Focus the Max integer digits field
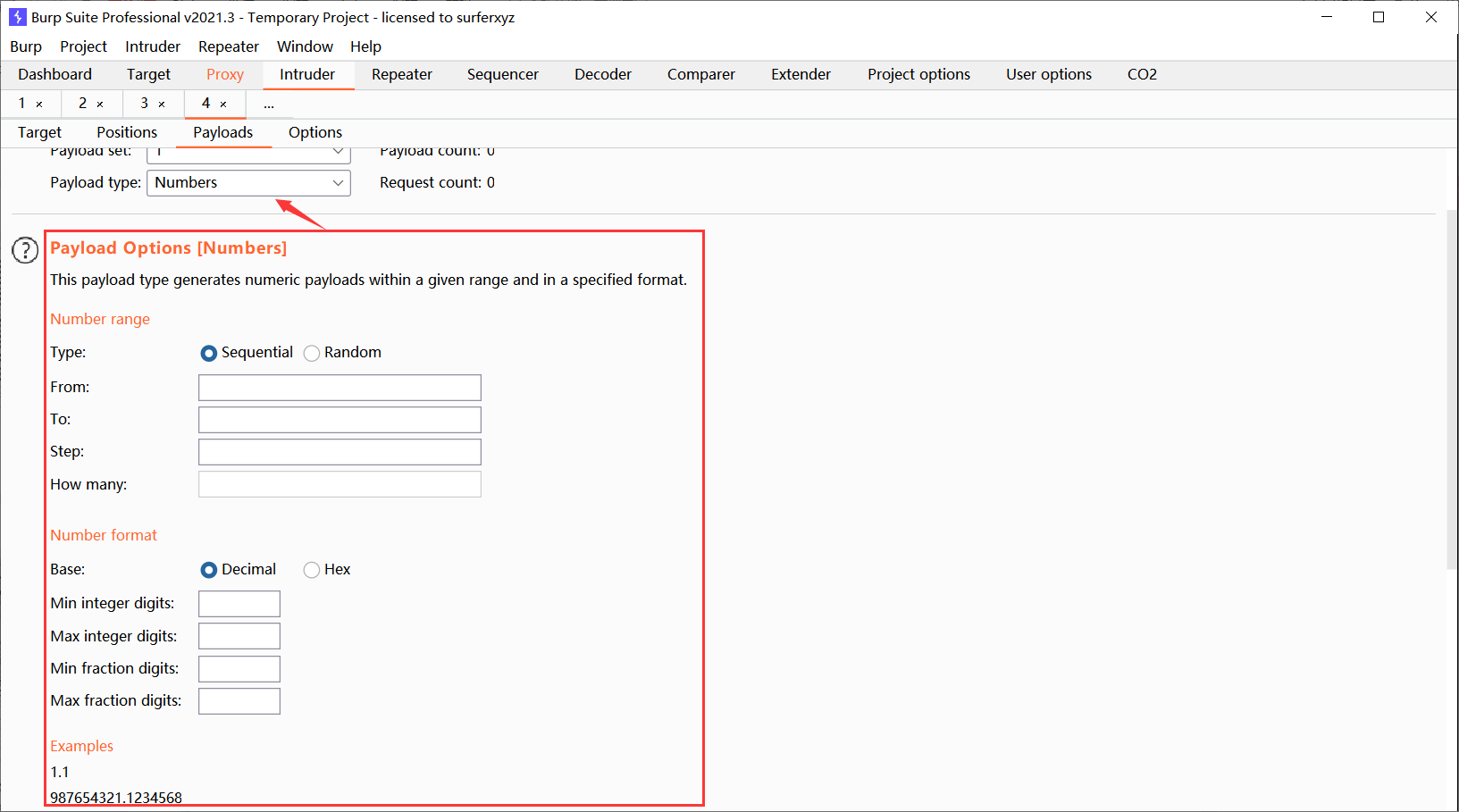Screen dimensions: 1459x812 pos(239,636)
